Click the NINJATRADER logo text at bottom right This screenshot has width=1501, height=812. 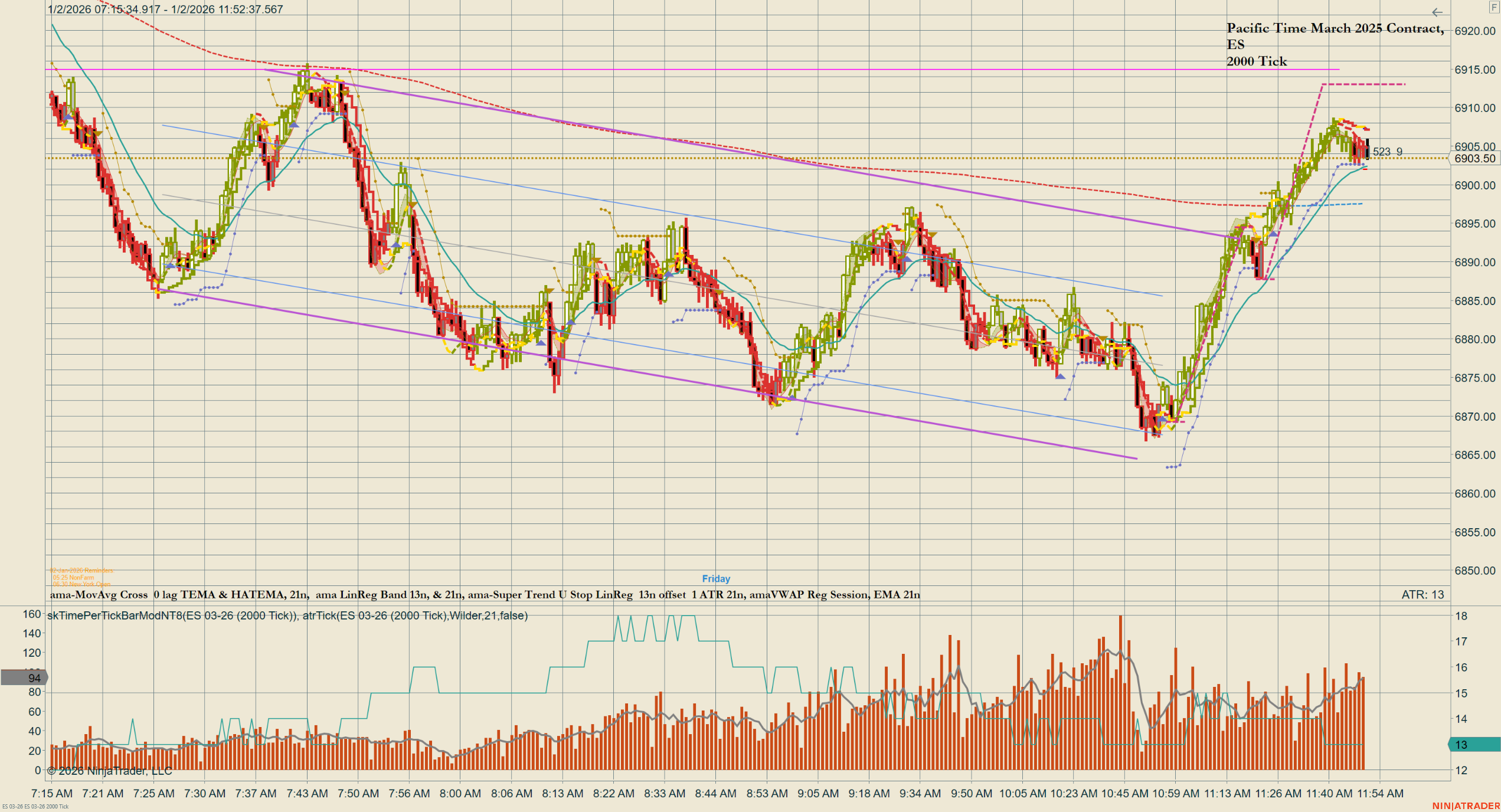pyautogui.click(x=1466, y=806)
